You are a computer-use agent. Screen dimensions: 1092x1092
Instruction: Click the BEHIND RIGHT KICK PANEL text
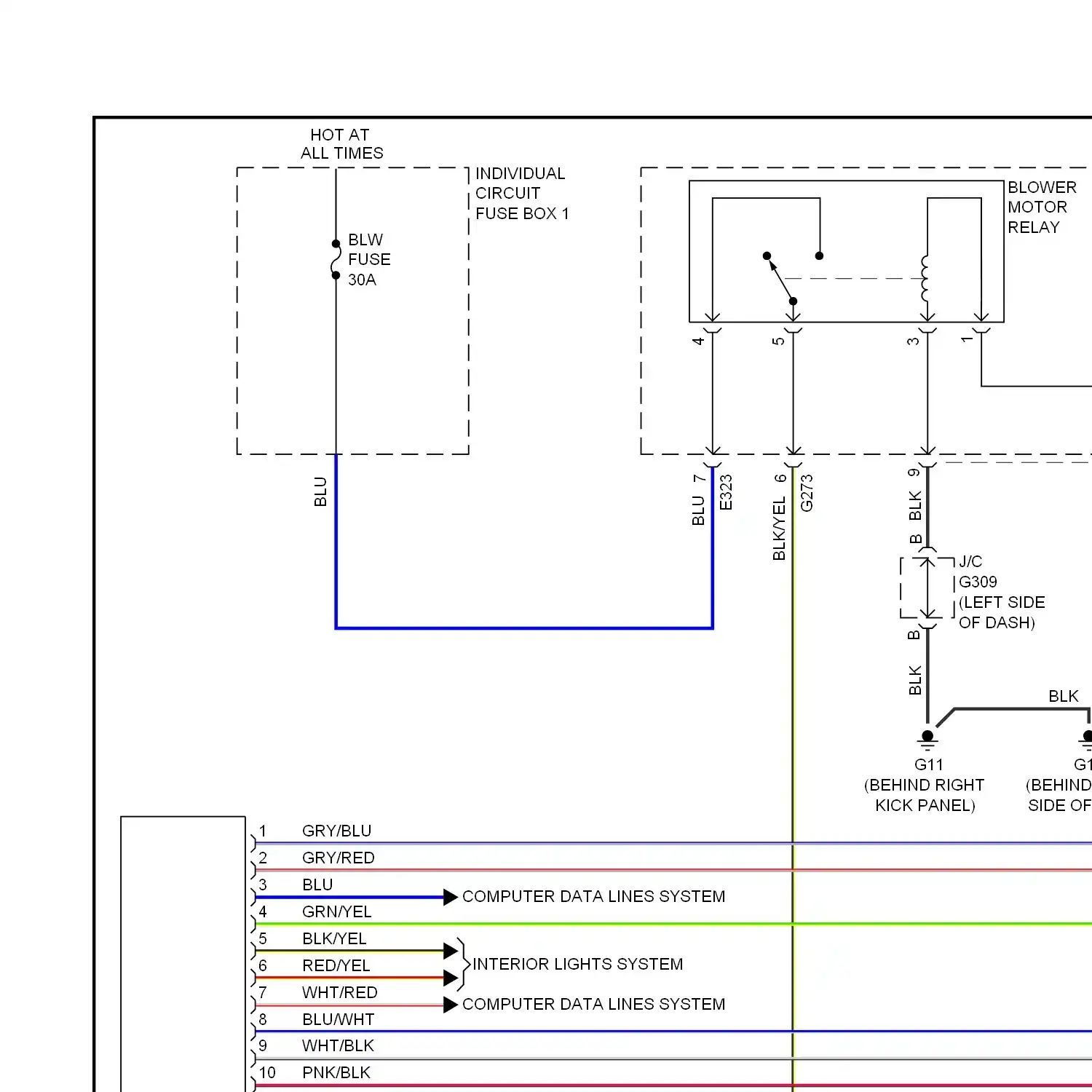pos(925,795)
